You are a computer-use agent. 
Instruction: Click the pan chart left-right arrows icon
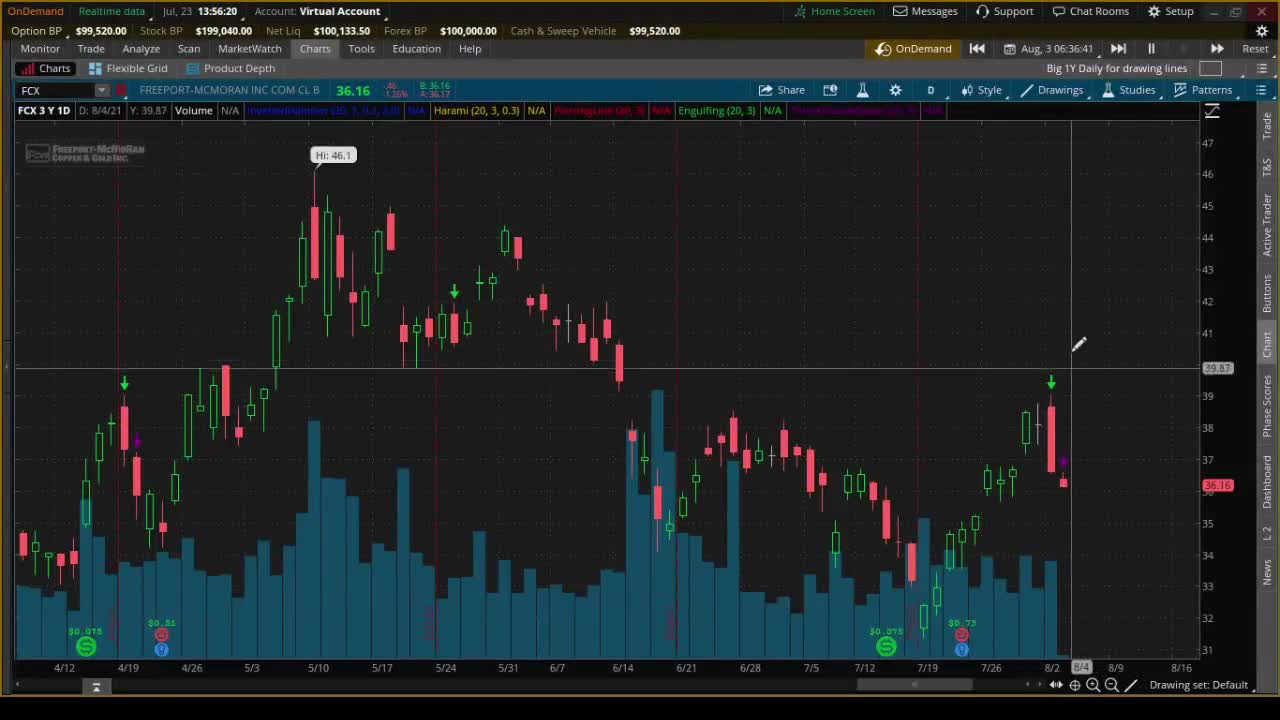tap(1056, 685)
